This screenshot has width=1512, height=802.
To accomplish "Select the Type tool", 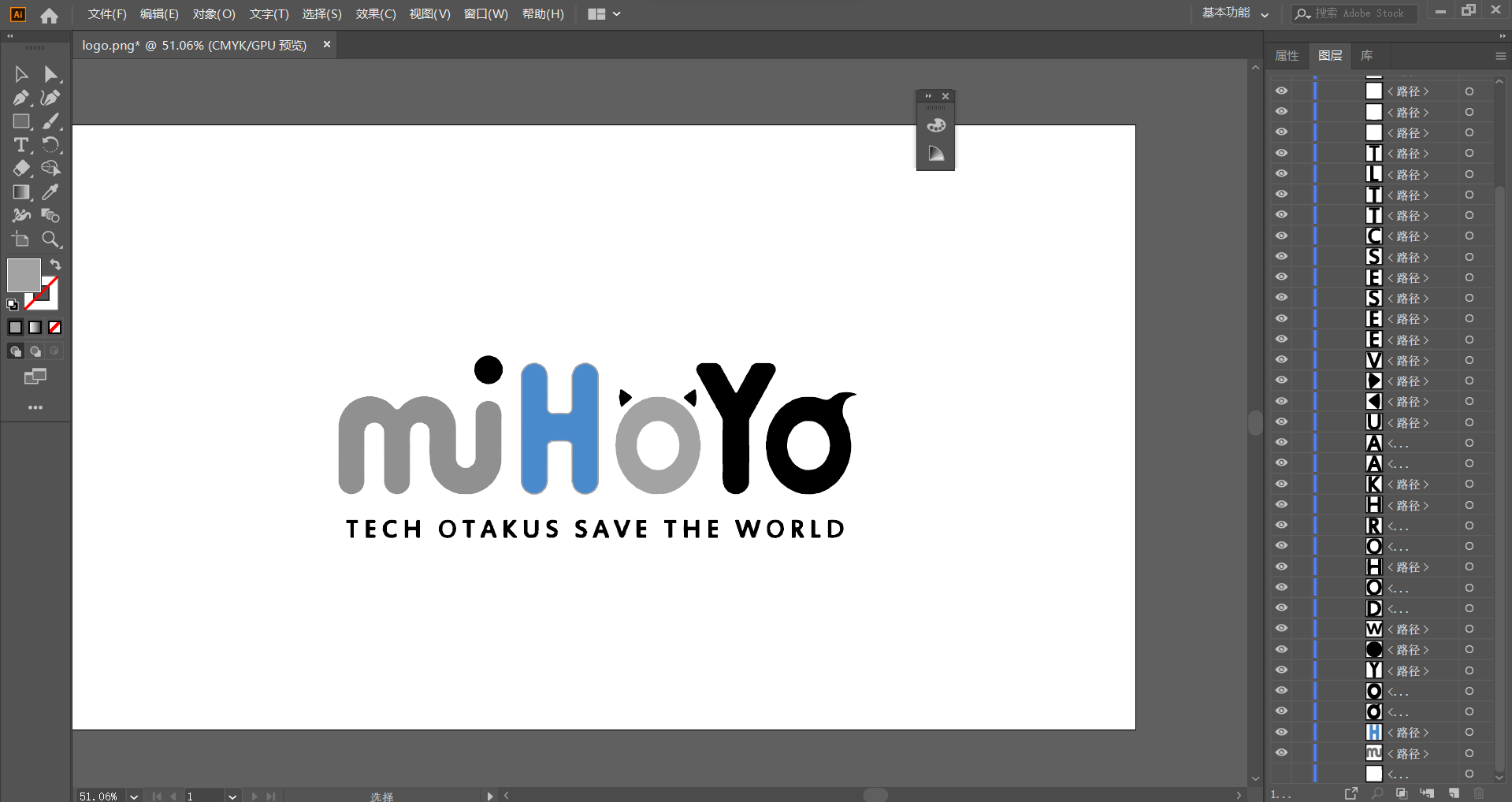I will coord(21,145).
